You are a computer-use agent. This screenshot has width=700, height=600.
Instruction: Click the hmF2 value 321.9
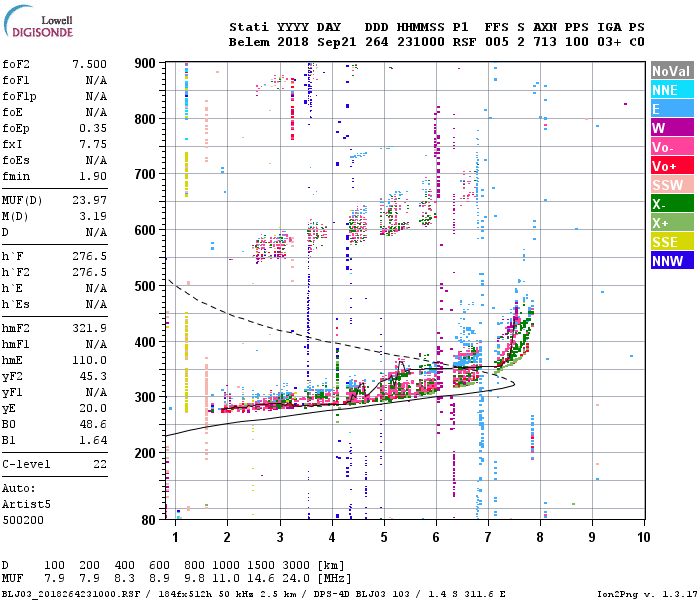90,328
